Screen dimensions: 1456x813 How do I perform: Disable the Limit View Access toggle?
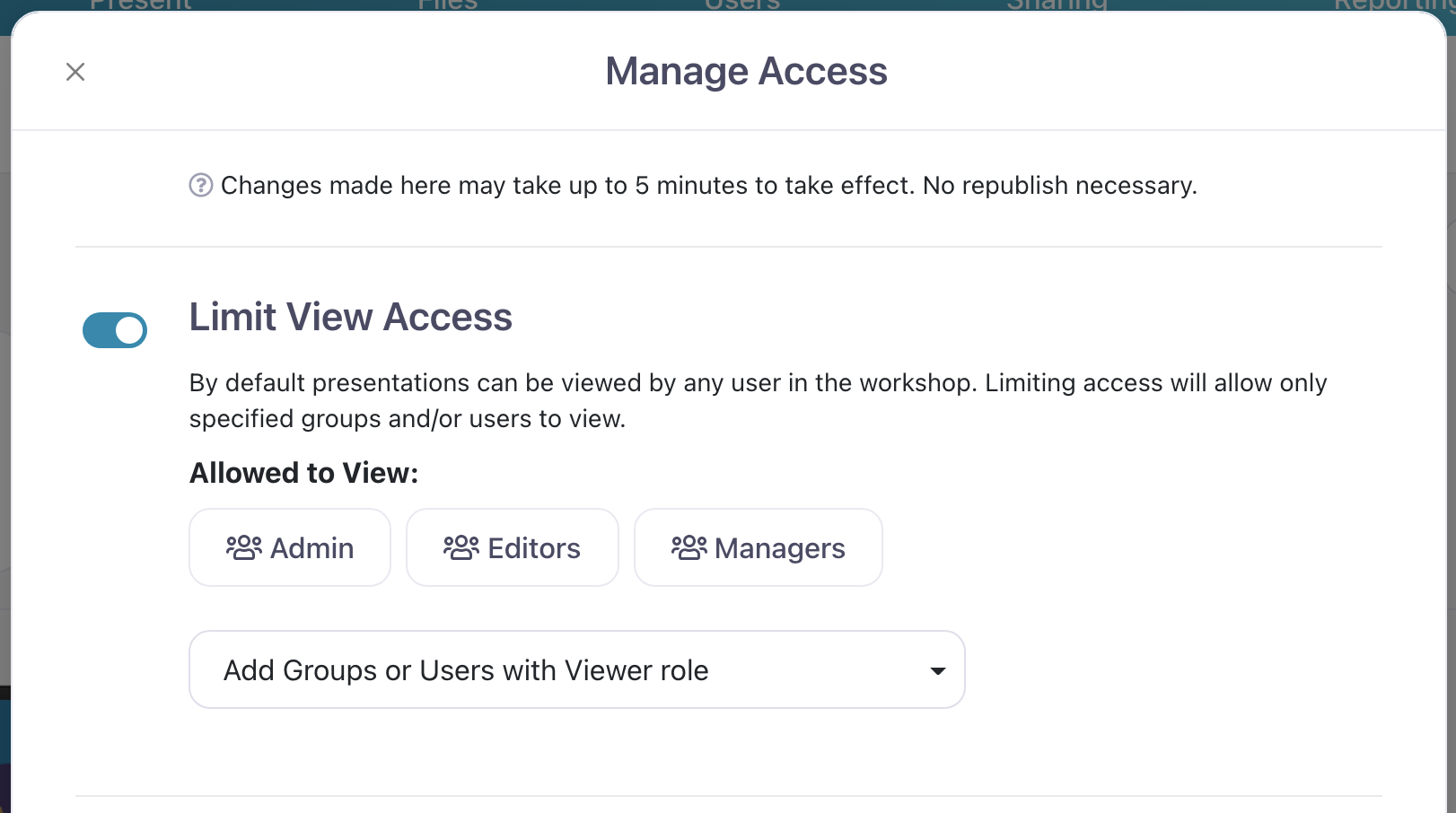point(115,330)
